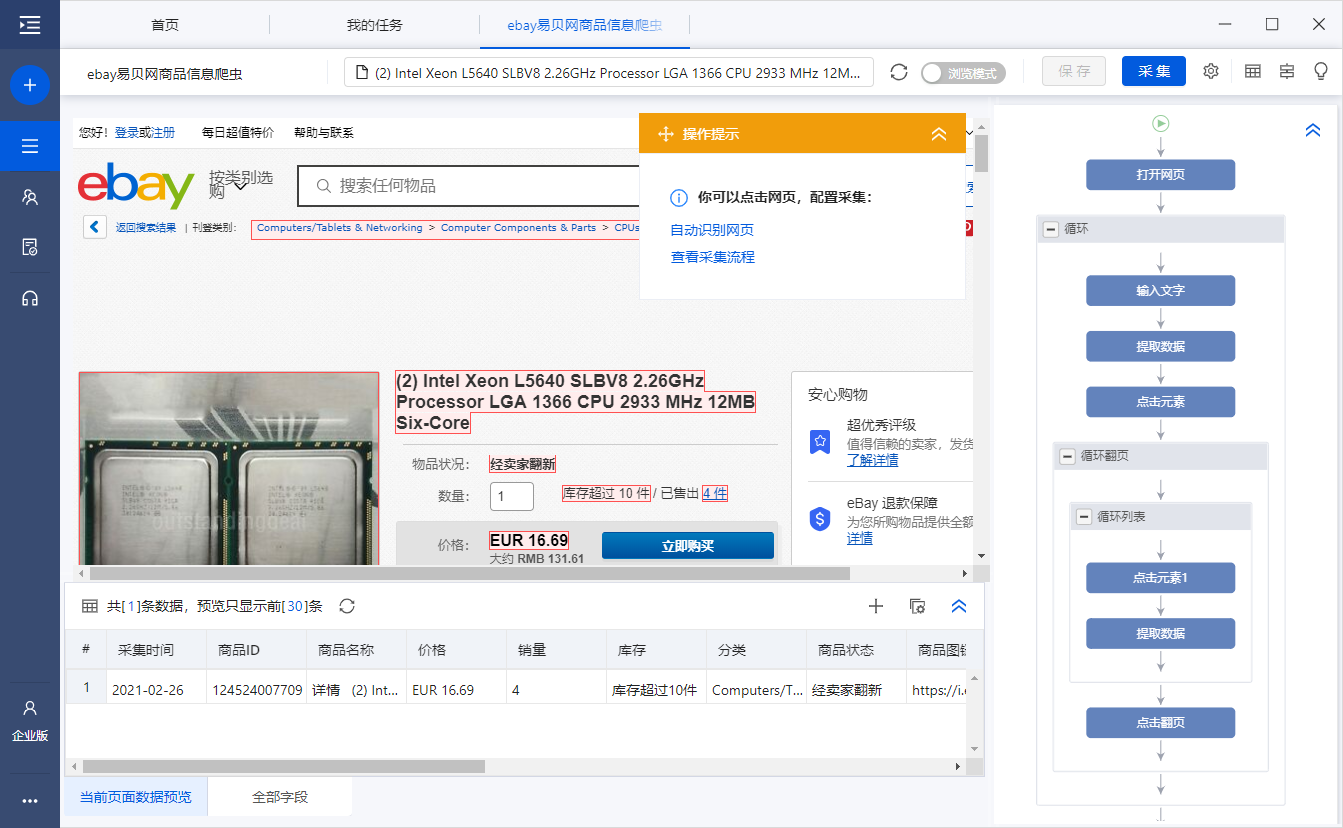Click the 商品ID column header

256,650
